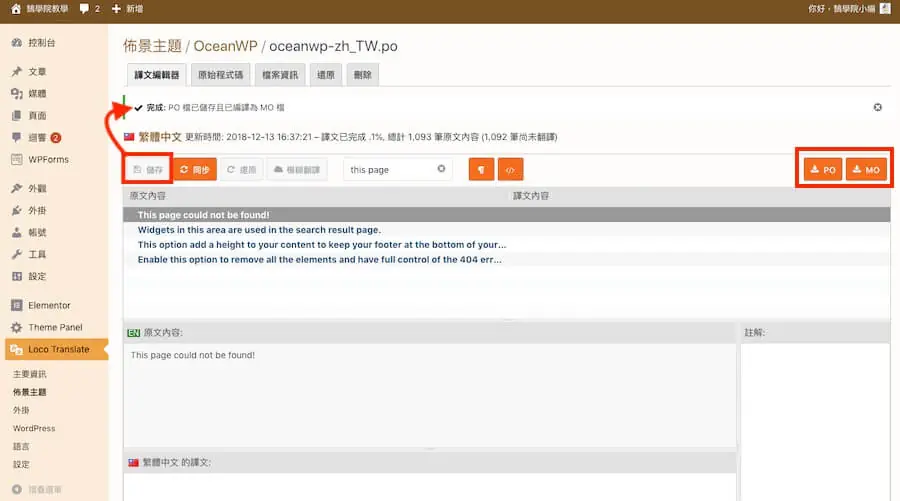Select row 'Widgets in this area are used...'
Viewport: 900px width, 501px height.
(x=507, y=230)
